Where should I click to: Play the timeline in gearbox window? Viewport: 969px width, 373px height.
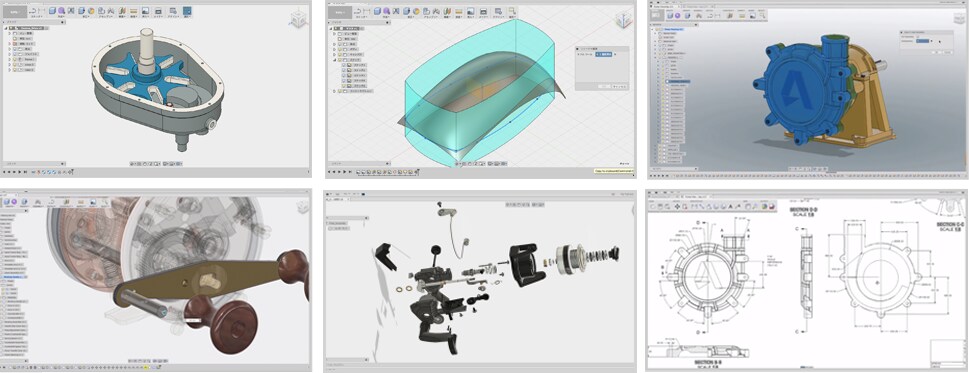point(19,172)
